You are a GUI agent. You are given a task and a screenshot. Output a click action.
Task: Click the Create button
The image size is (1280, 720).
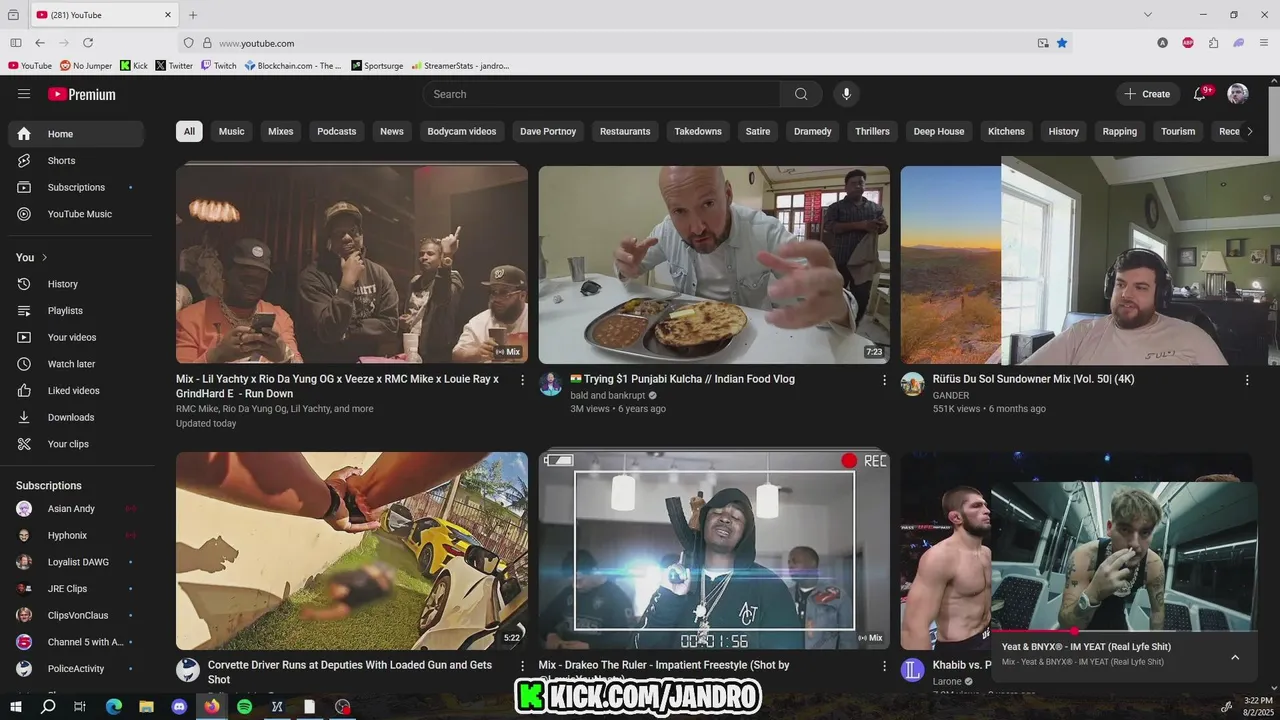1147,94
